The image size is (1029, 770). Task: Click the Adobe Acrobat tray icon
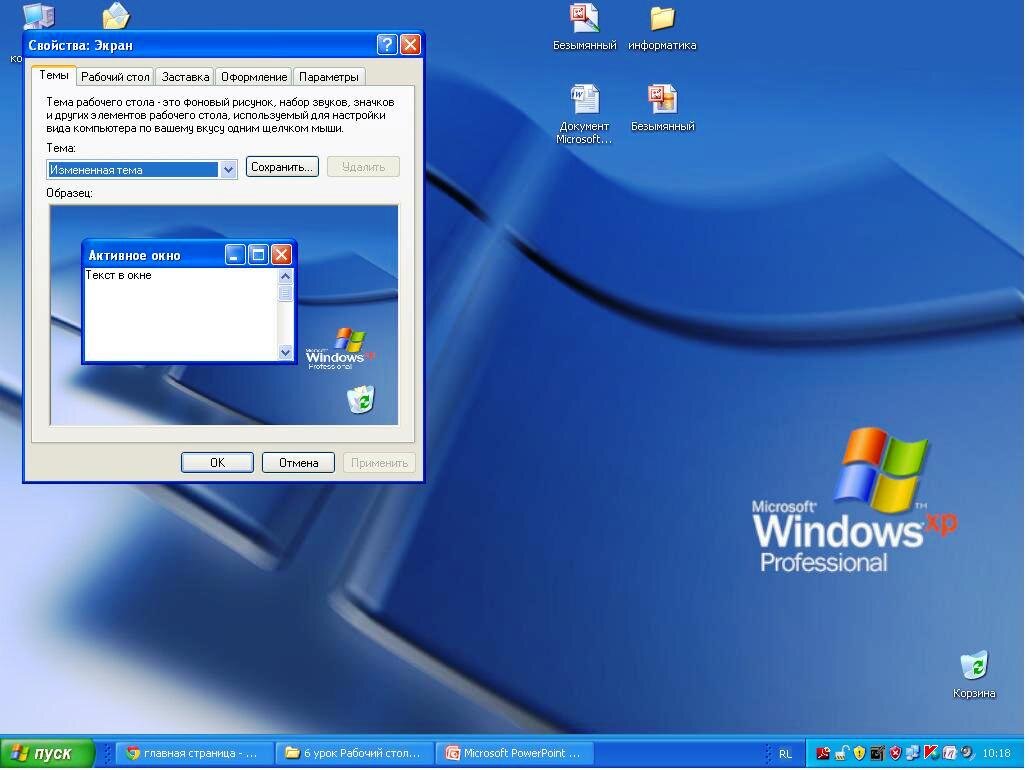(x=823, y=753)
